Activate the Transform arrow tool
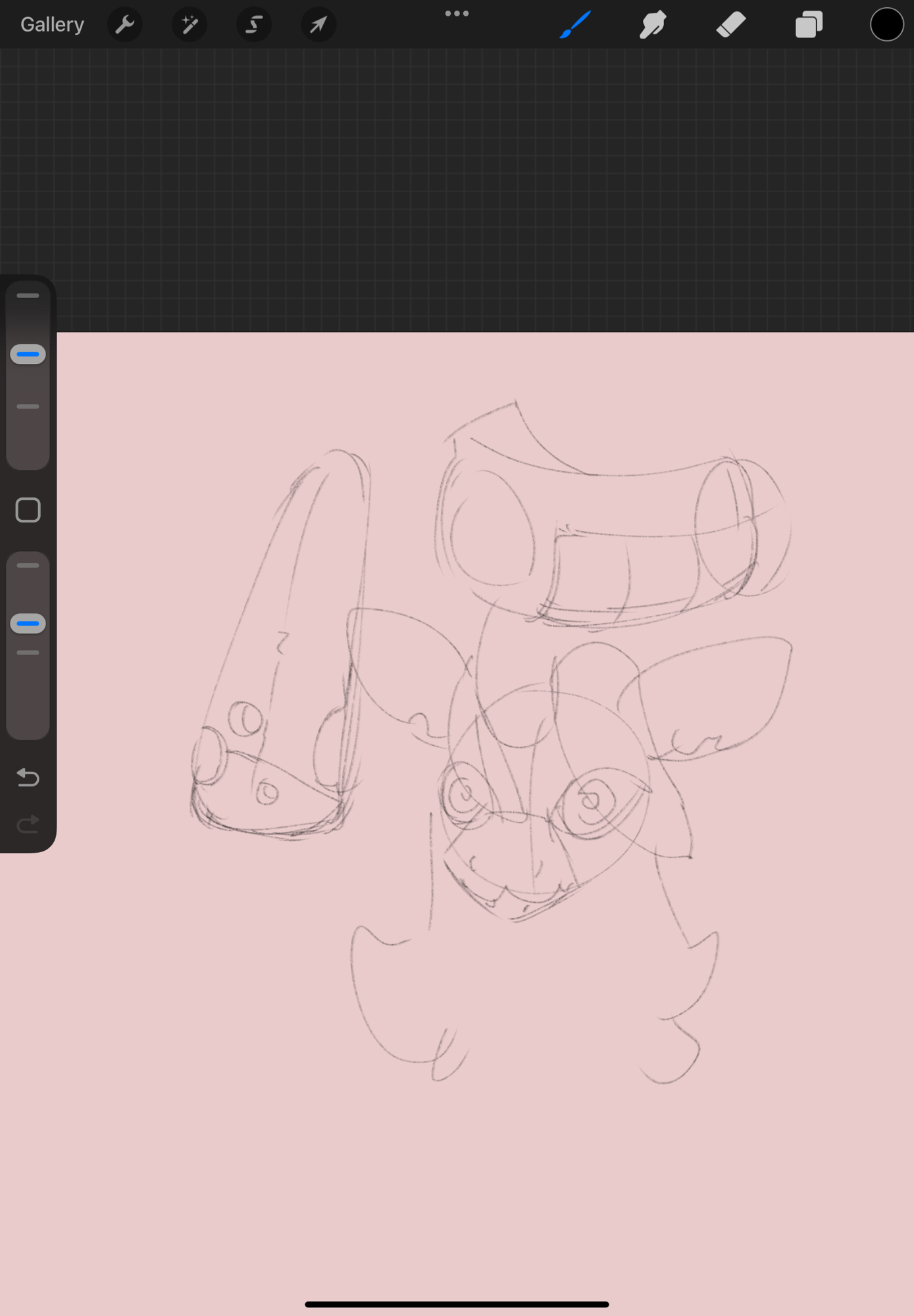914x1316 pixels. pyautogui.click(x=318, y=25)
